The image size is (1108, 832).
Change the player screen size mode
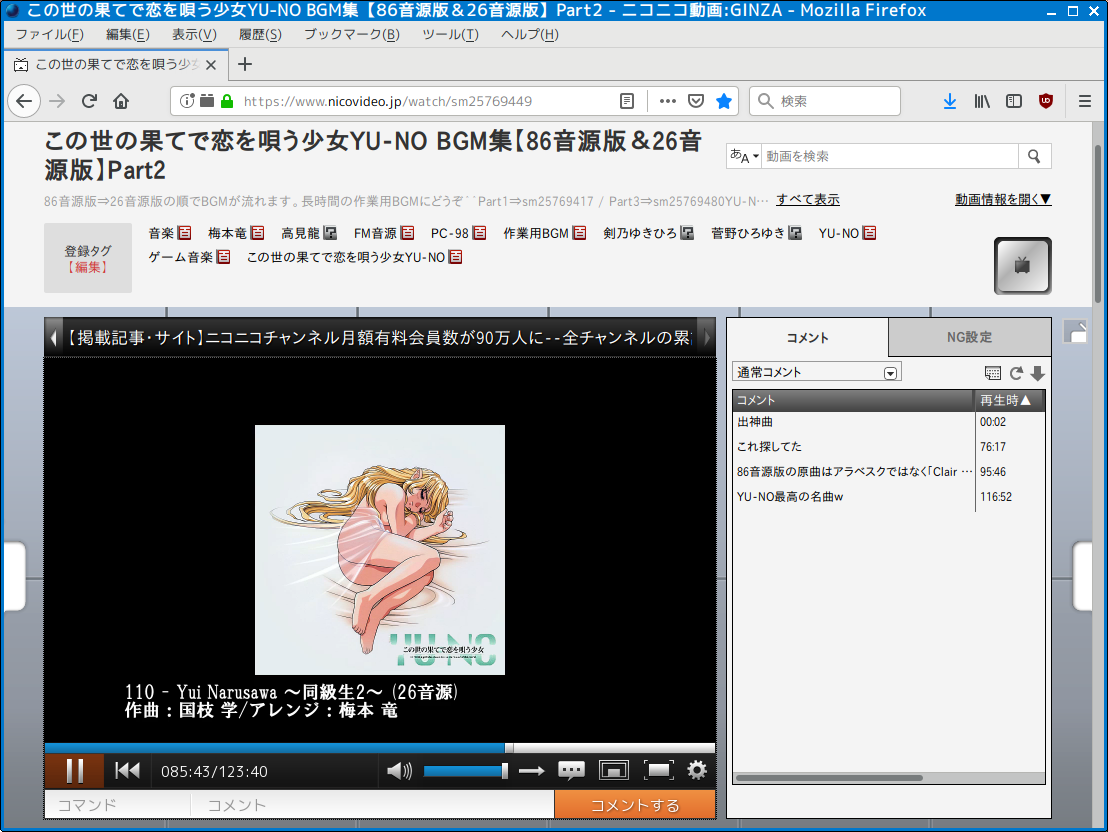[x=613, y=770]
